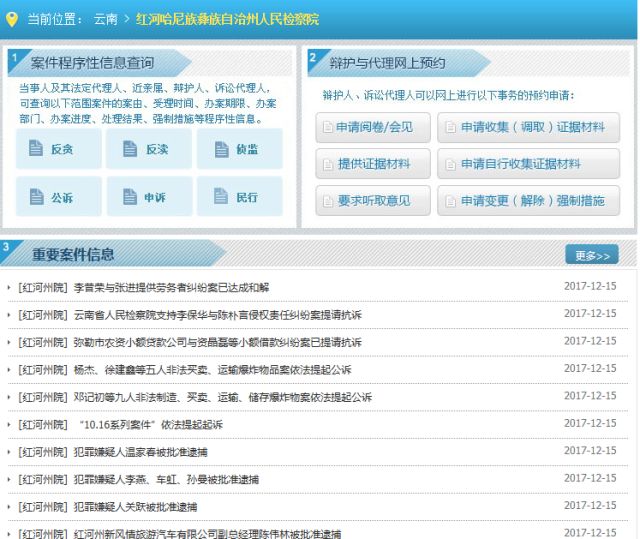Screen dimensions: 640x539
Task: Click the 公诉 document icon
Action: (x=36, y=197)
